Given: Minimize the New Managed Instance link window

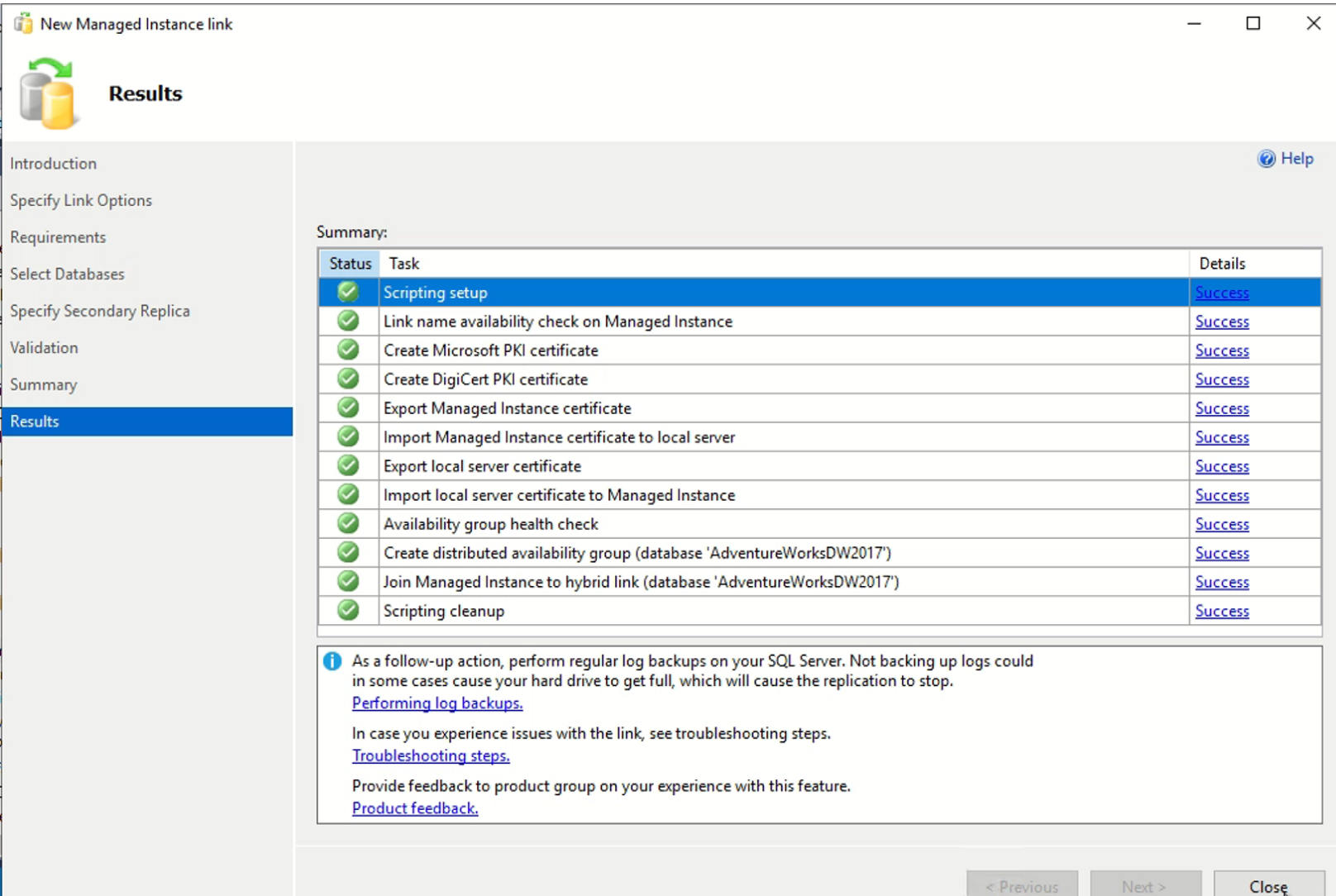Looking at the screenshot, I should 1194,23.
